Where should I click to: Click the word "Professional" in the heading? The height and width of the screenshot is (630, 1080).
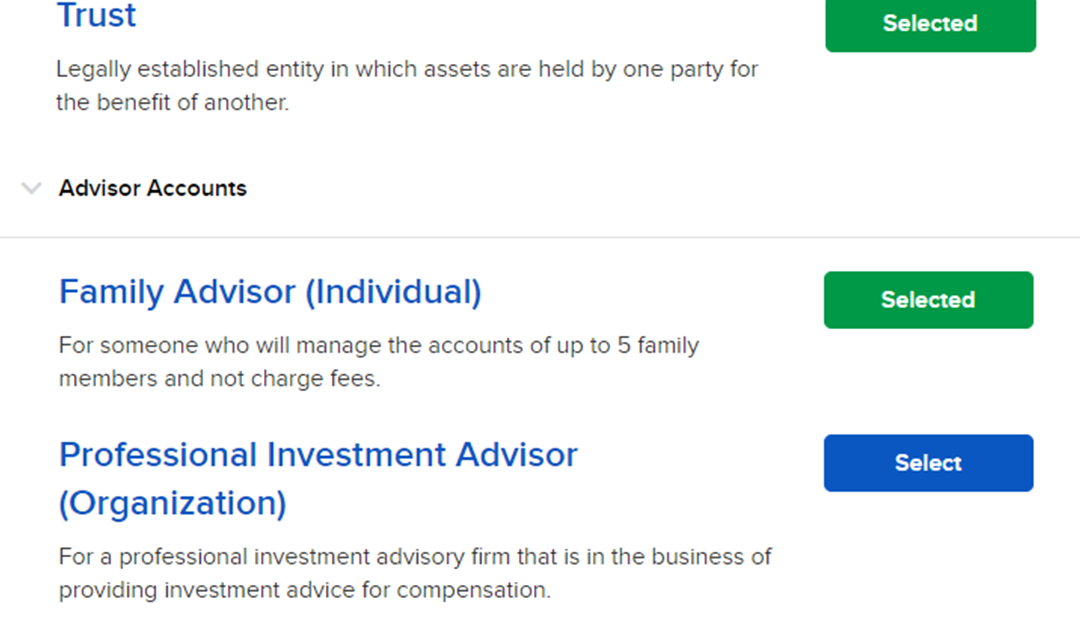tap(156, 455)
